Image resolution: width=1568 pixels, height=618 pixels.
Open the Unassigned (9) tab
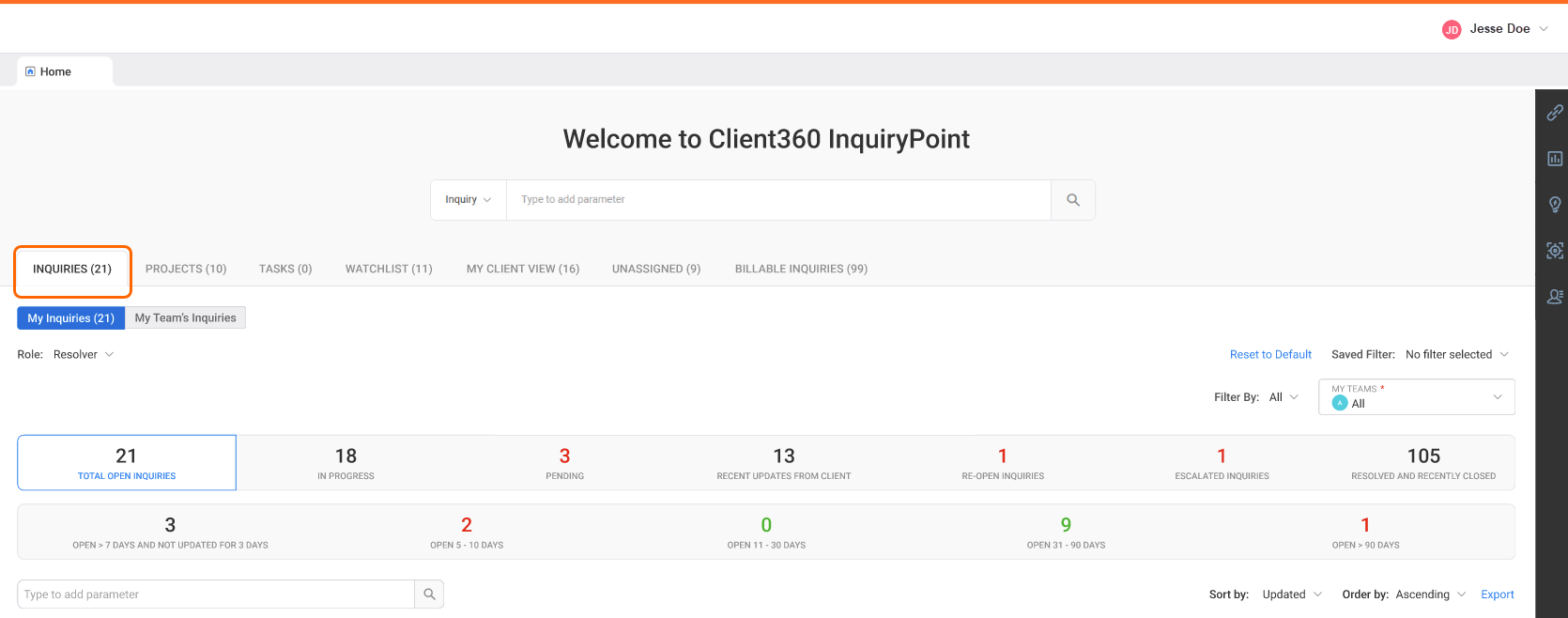[656, 269]
